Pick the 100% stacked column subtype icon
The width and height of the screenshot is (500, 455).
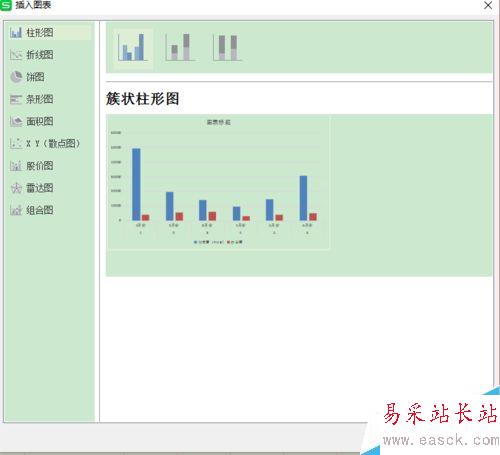pyautogui.click(x=228, y=48)
